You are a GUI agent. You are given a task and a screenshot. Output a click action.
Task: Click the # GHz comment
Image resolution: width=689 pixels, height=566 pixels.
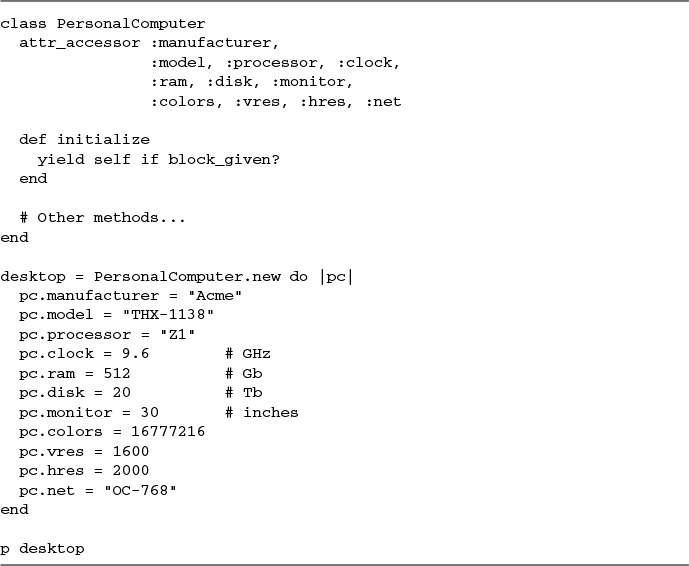(x=248, y=354)
